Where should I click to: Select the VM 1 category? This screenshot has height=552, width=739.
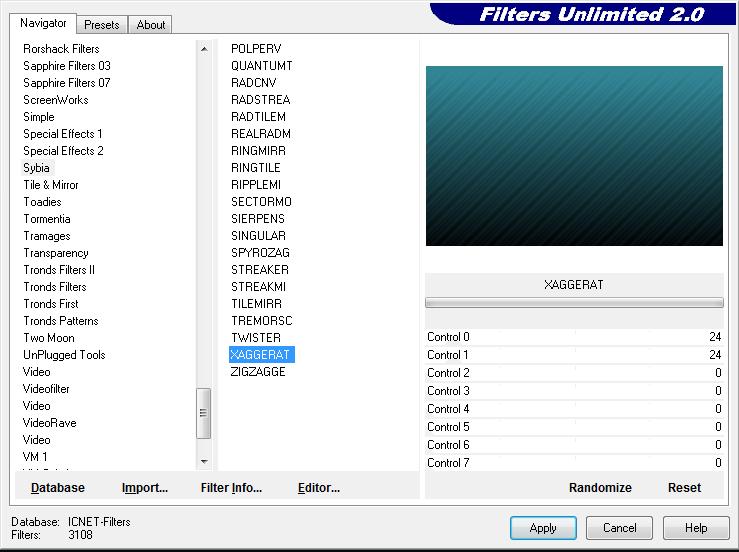pos(35,456)
